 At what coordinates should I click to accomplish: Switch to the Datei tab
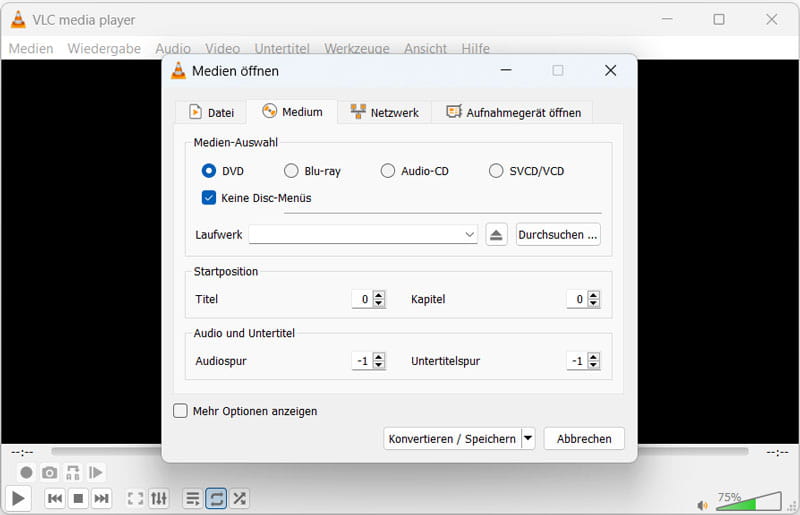pos(211,112)
